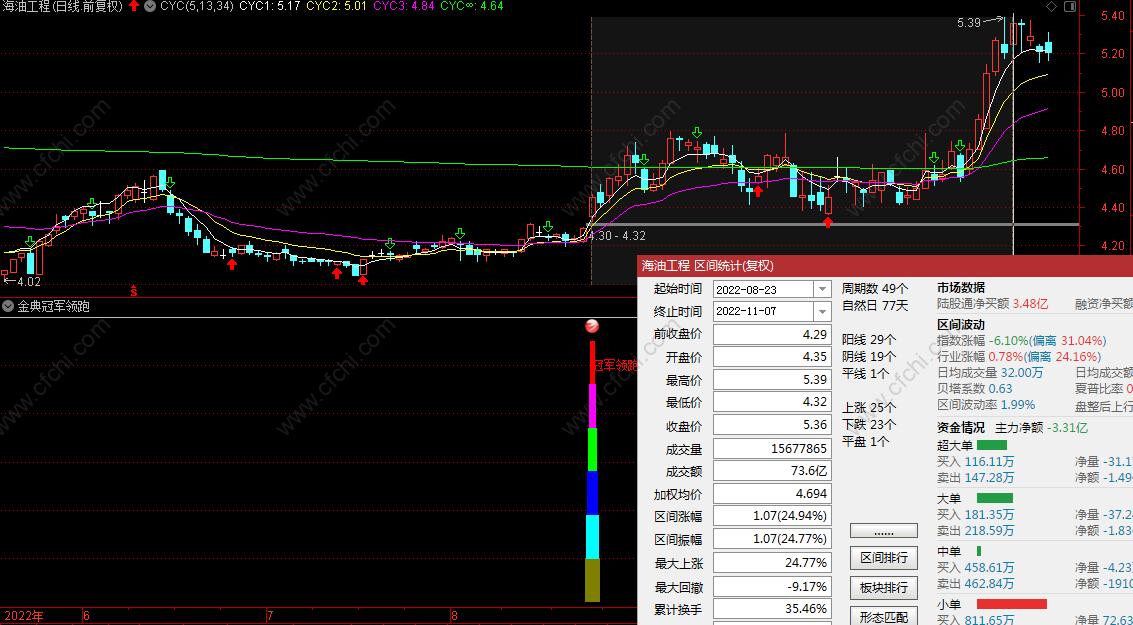Screen dimensions: 1133x625
Task: Click the 前收盘价 field 4.29
Action: tap(772, 335)
